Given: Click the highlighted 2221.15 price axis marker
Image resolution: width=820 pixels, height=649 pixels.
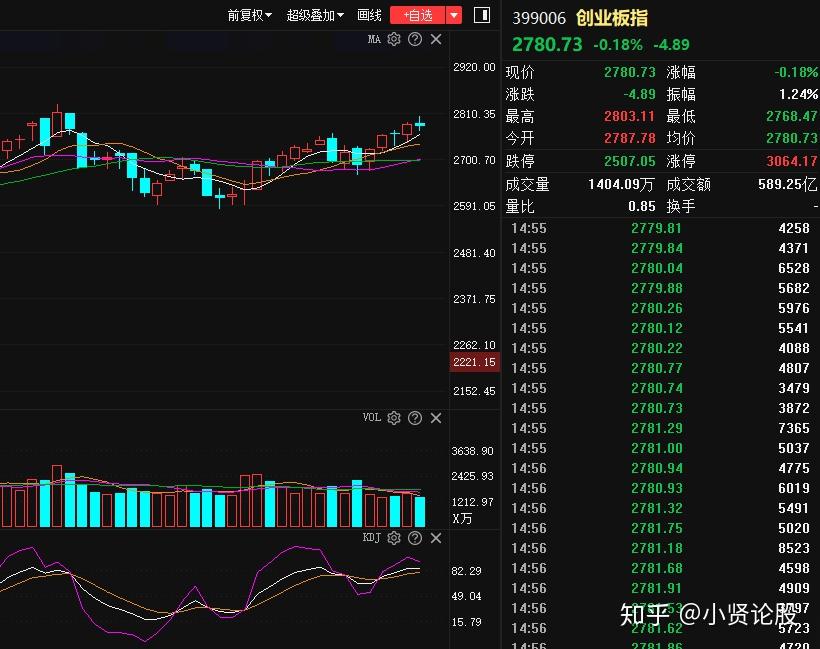Looking at the screenshot, I should coord(472,362).
